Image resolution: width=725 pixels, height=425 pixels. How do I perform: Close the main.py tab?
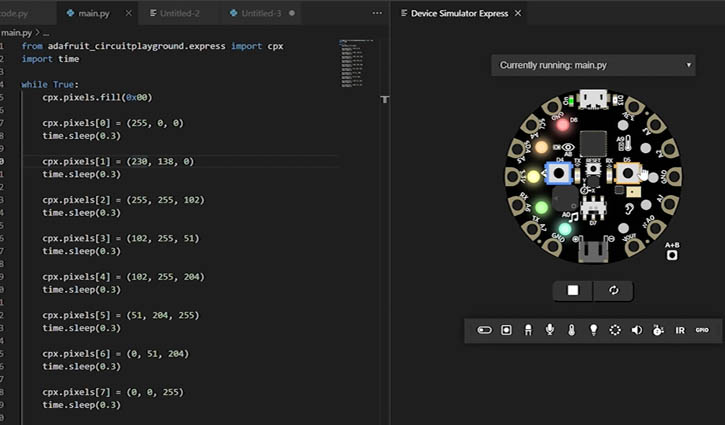(x=129, y=13)
